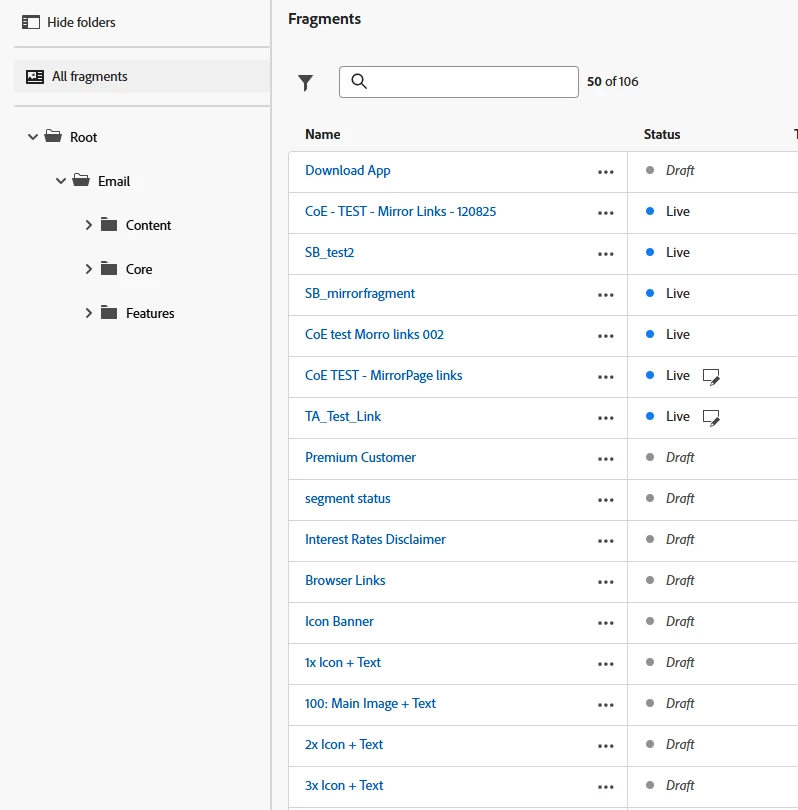Screen dimensions: 798x810
Task: Click edit icon beside CoE TEST - MirrorPage links
Action: [x=711, y=376]
